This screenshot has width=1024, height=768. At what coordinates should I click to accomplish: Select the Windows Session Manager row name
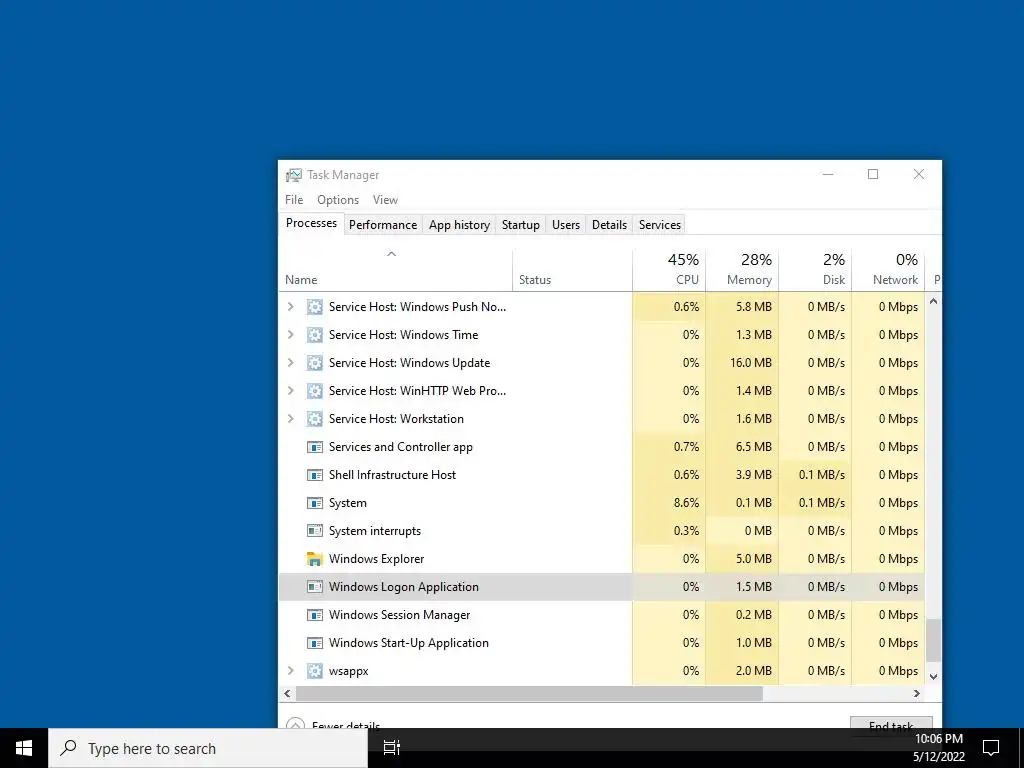click(x=399, y=615)
